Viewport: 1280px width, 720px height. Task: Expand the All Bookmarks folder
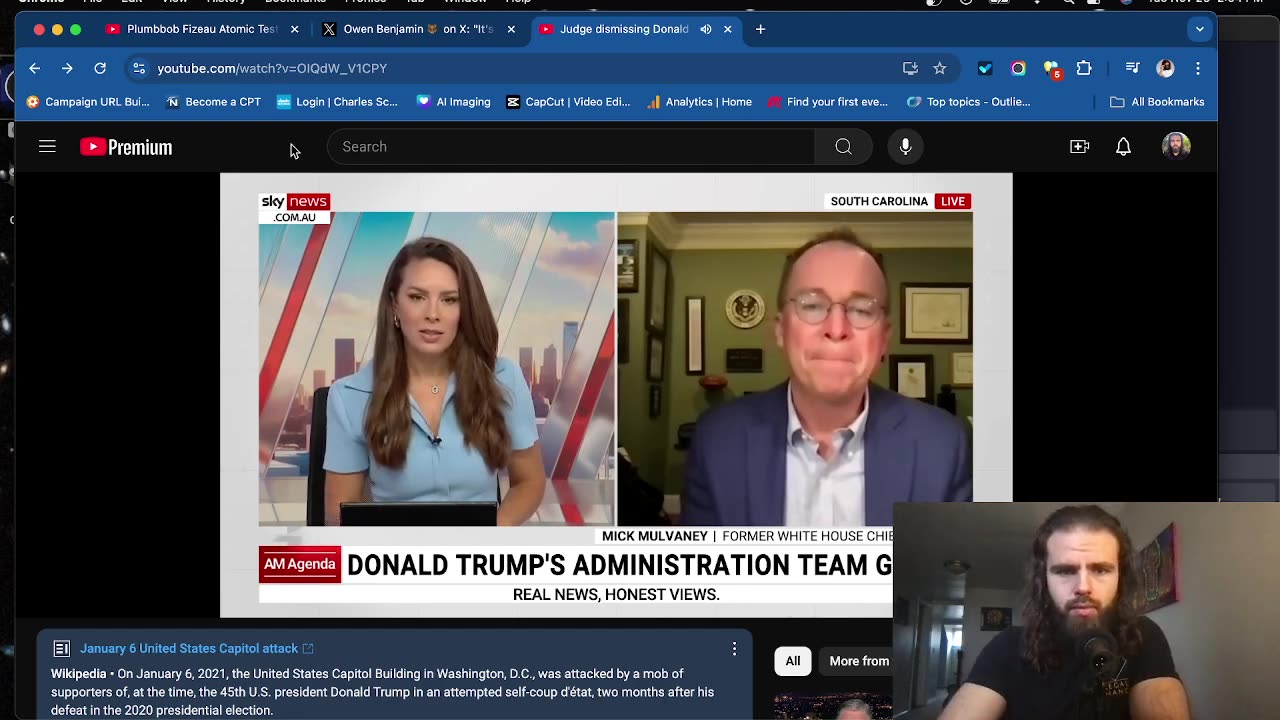(x=1157, y=102)
